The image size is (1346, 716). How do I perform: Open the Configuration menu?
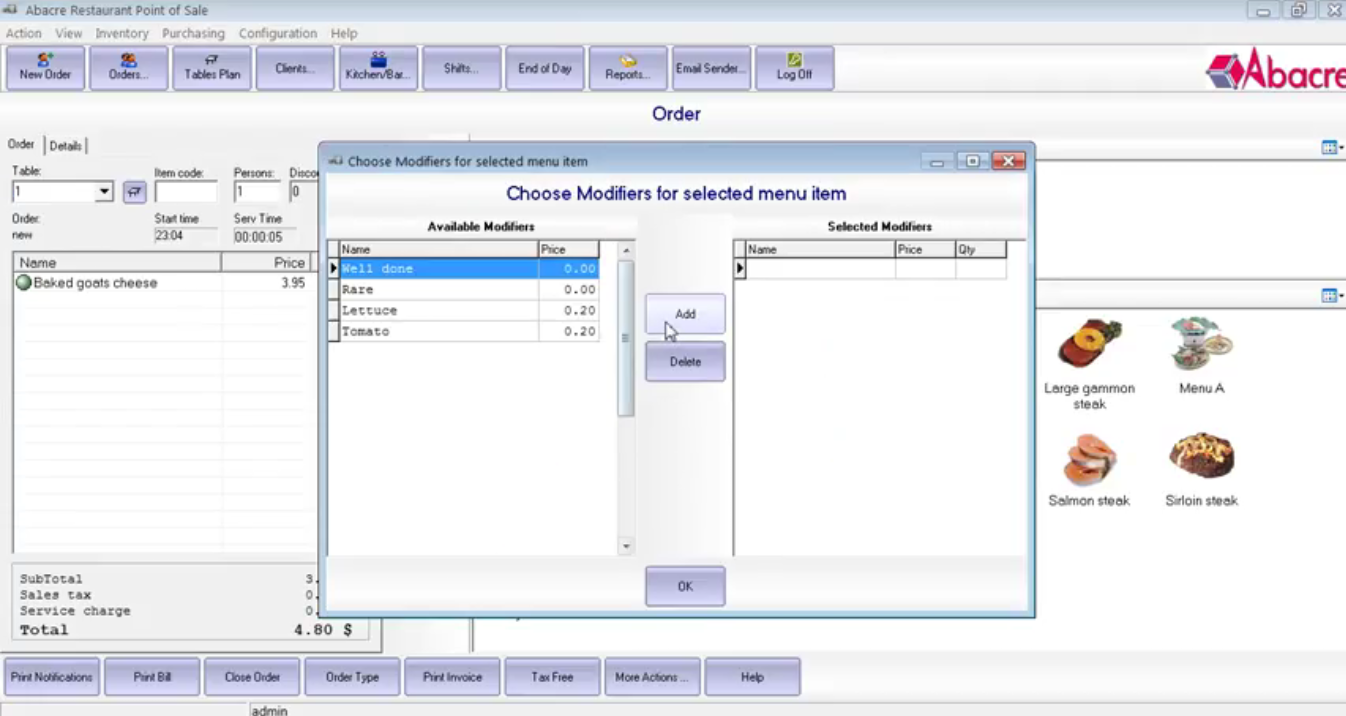(278, 33)
